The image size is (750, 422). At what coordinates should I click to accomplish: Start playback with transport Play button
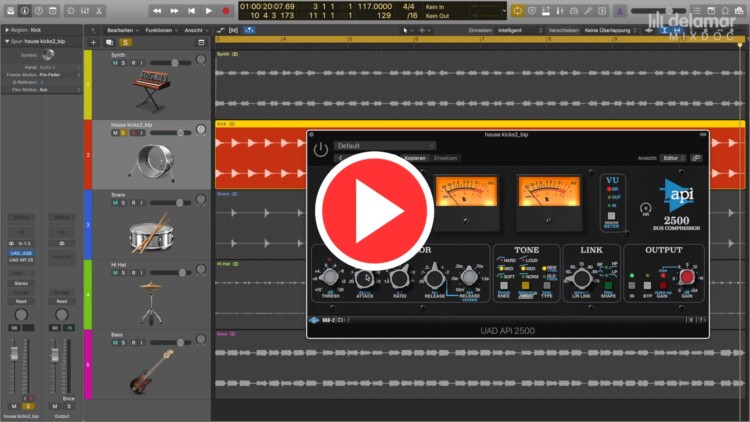[209, 11]
